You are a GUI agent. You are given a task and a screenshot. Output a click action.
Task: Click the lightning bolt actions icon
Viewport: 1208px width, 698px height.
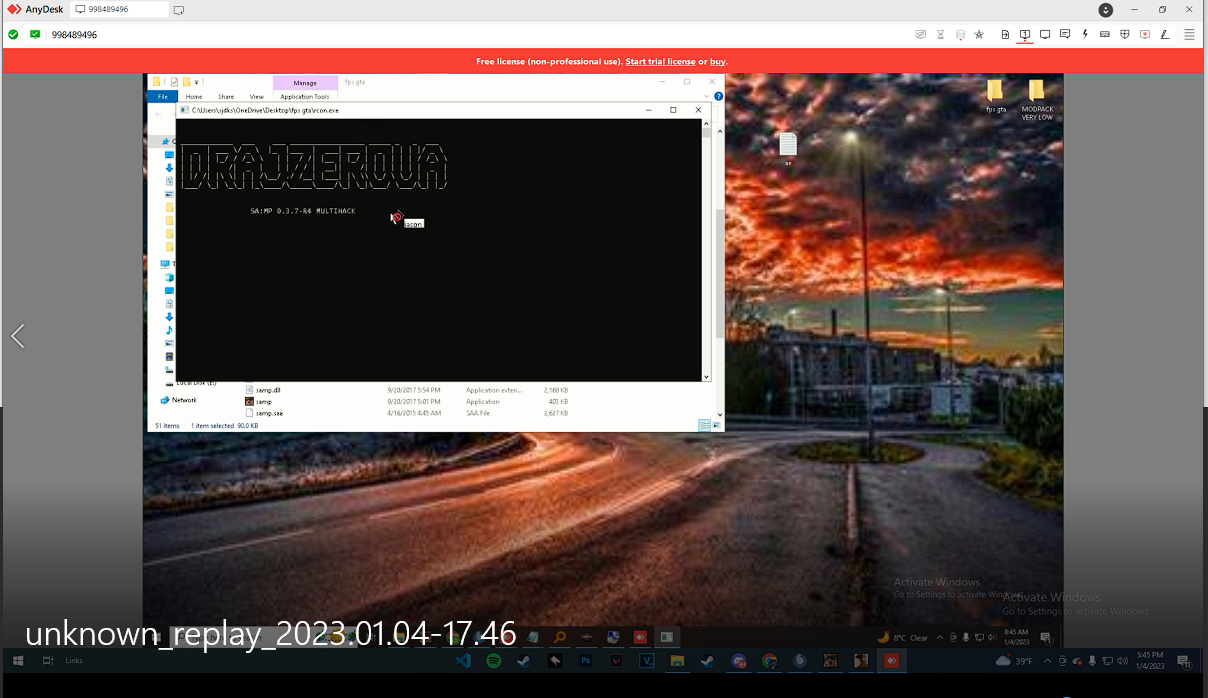(1085, 34)
